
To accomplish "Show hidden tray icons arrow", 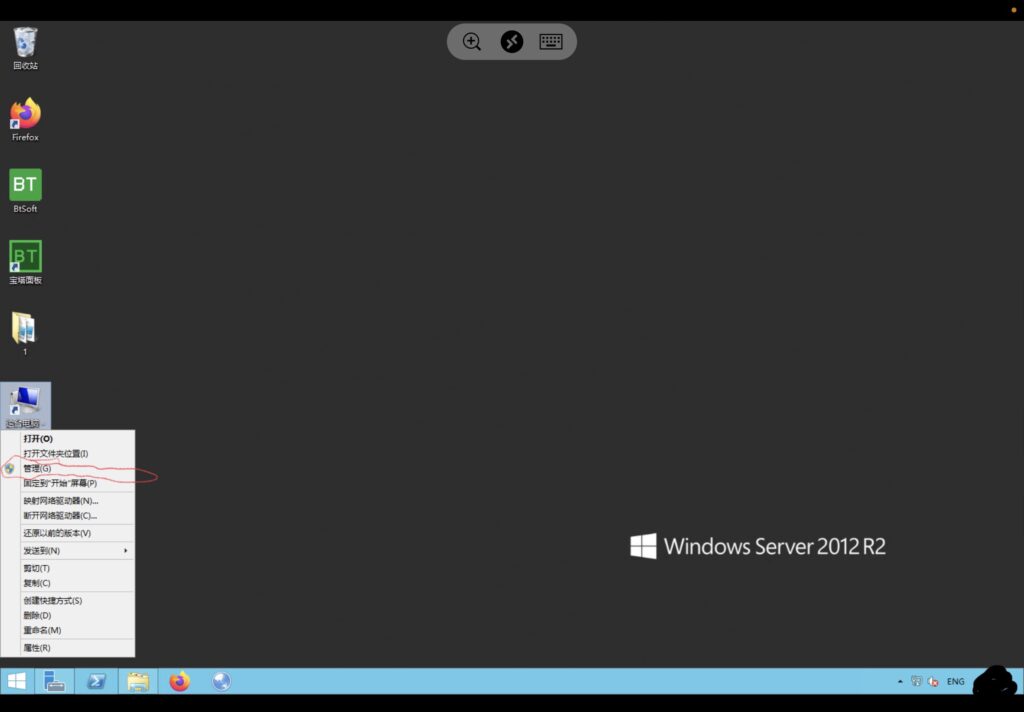I will (x=899, y=681).
